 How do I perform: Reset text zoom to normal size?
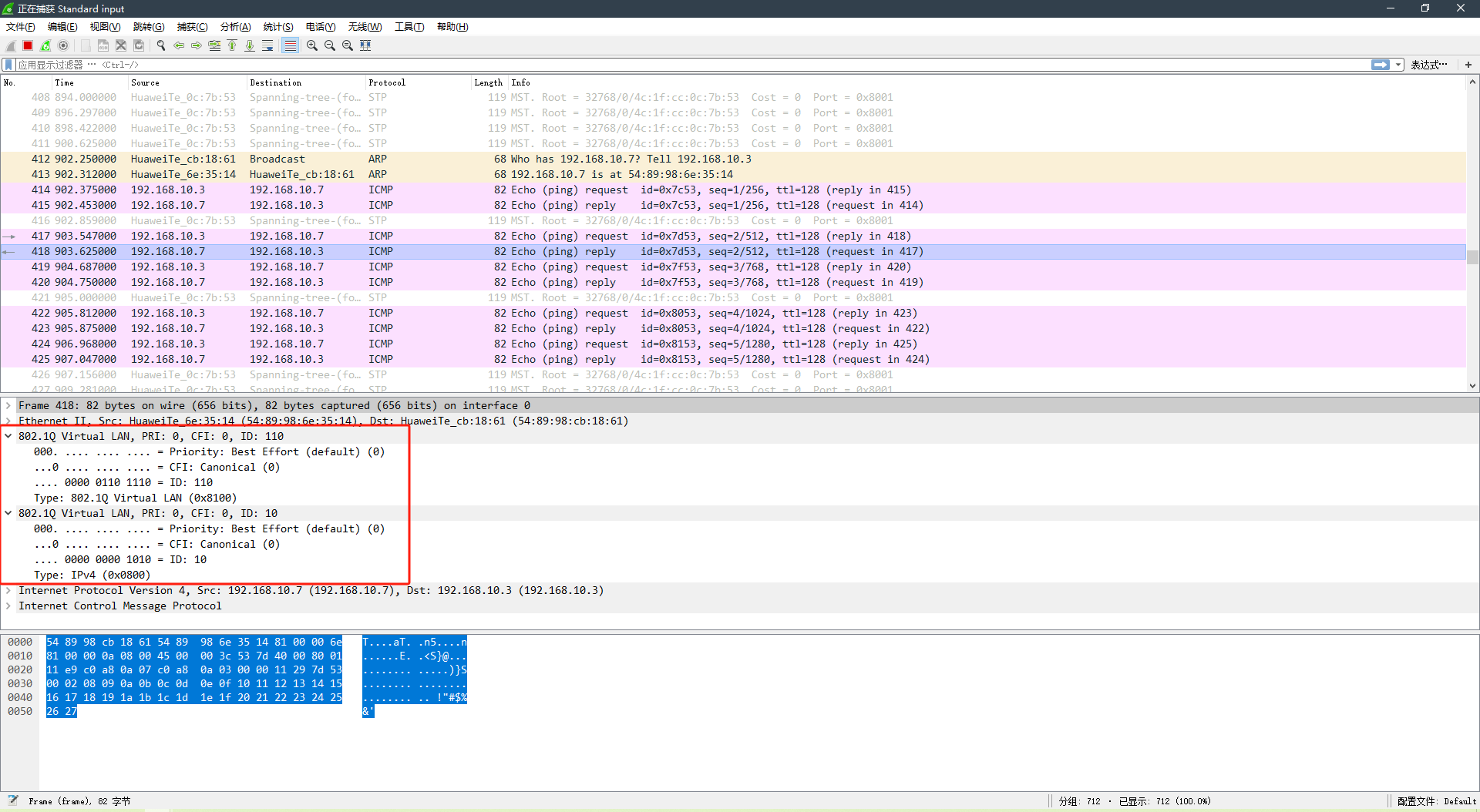348,45
